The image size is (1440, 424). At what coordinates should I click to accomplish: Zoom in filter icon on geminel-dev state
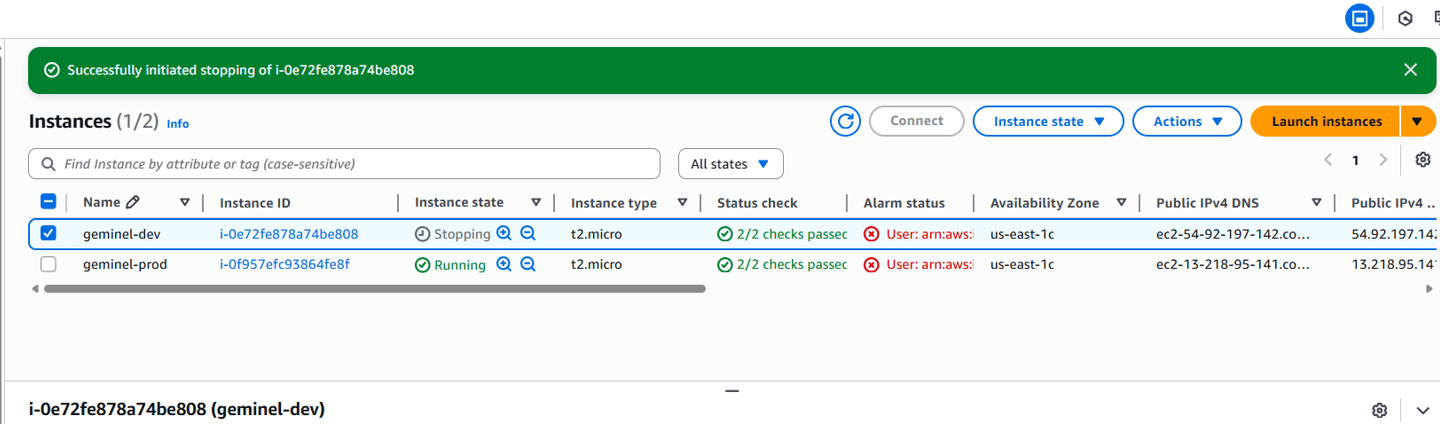[504, 233]
